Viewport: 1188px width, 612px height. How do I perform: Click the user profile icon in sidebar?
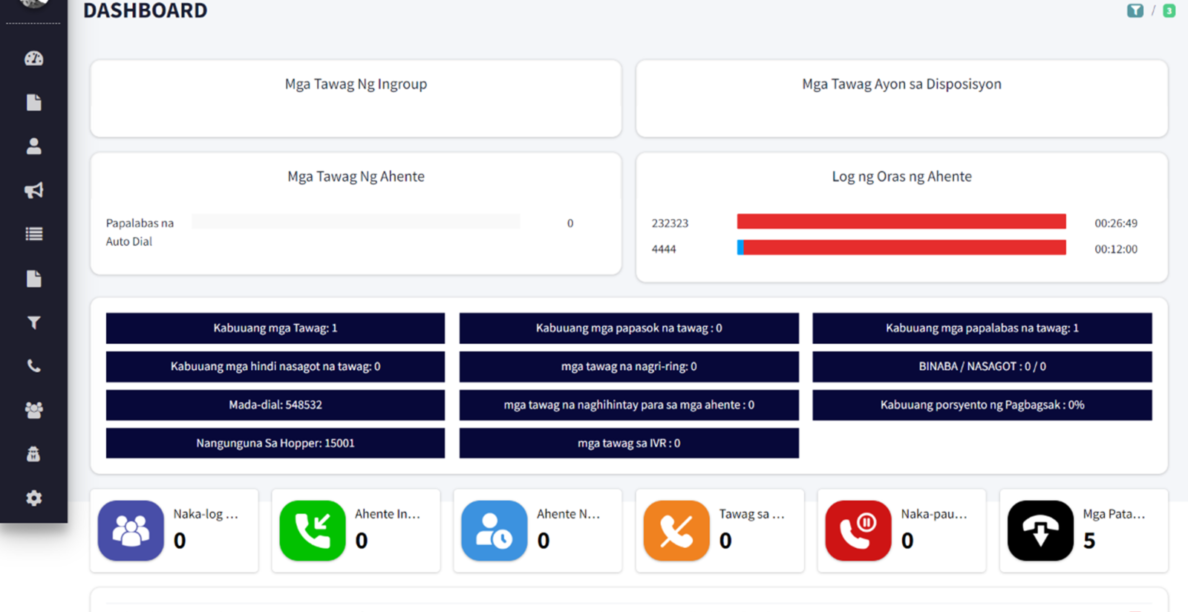(x=34, y=146)
